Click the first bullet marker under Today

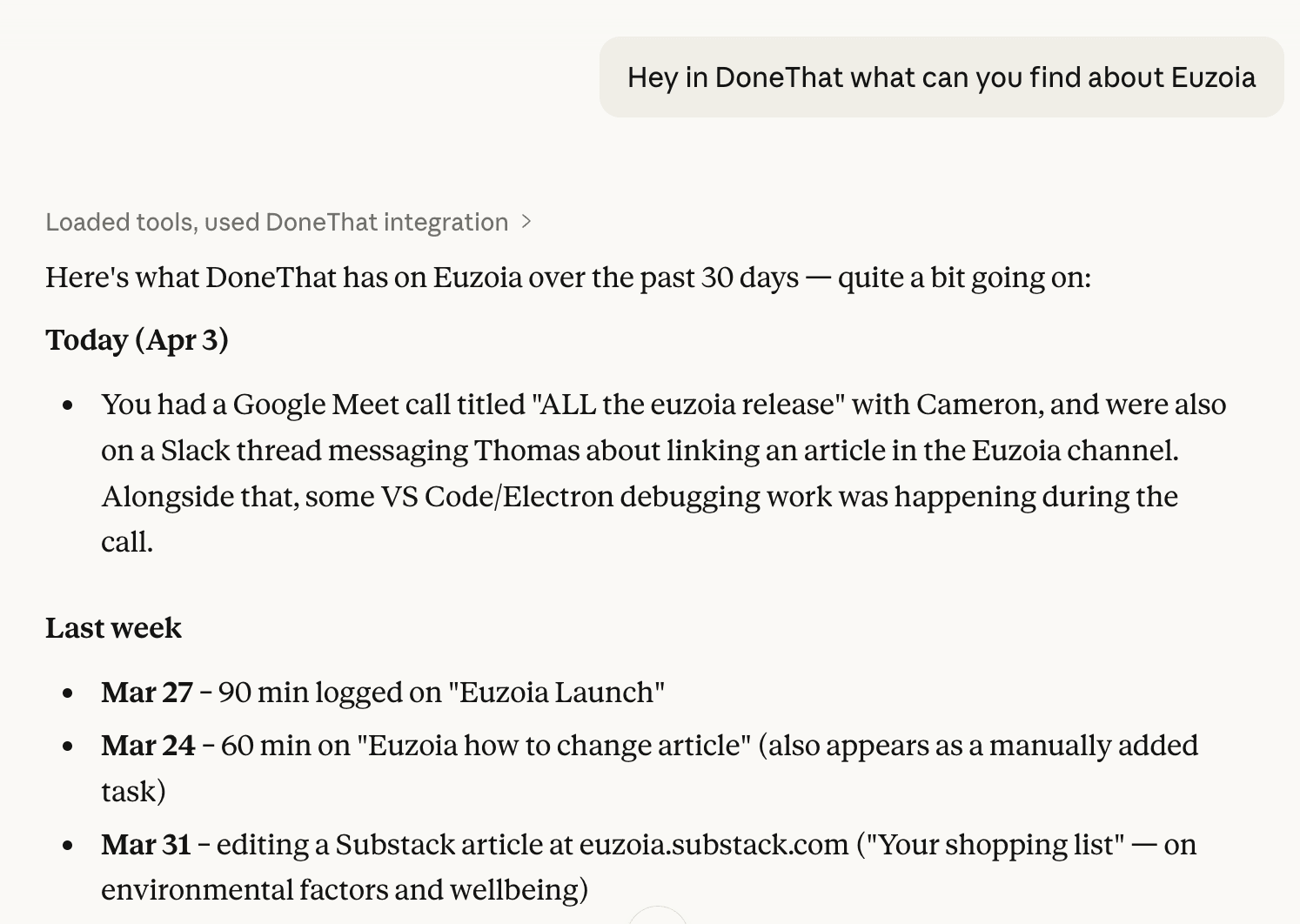(x=68, y=405)
